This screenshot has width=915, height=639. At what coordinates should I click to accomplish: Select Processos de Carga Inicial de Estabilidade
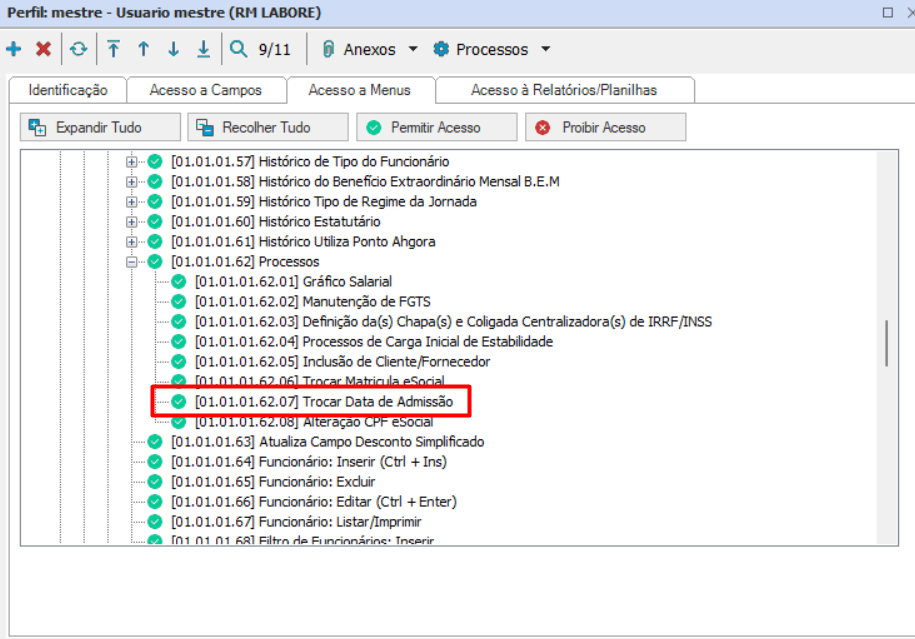tap(374, 341)
